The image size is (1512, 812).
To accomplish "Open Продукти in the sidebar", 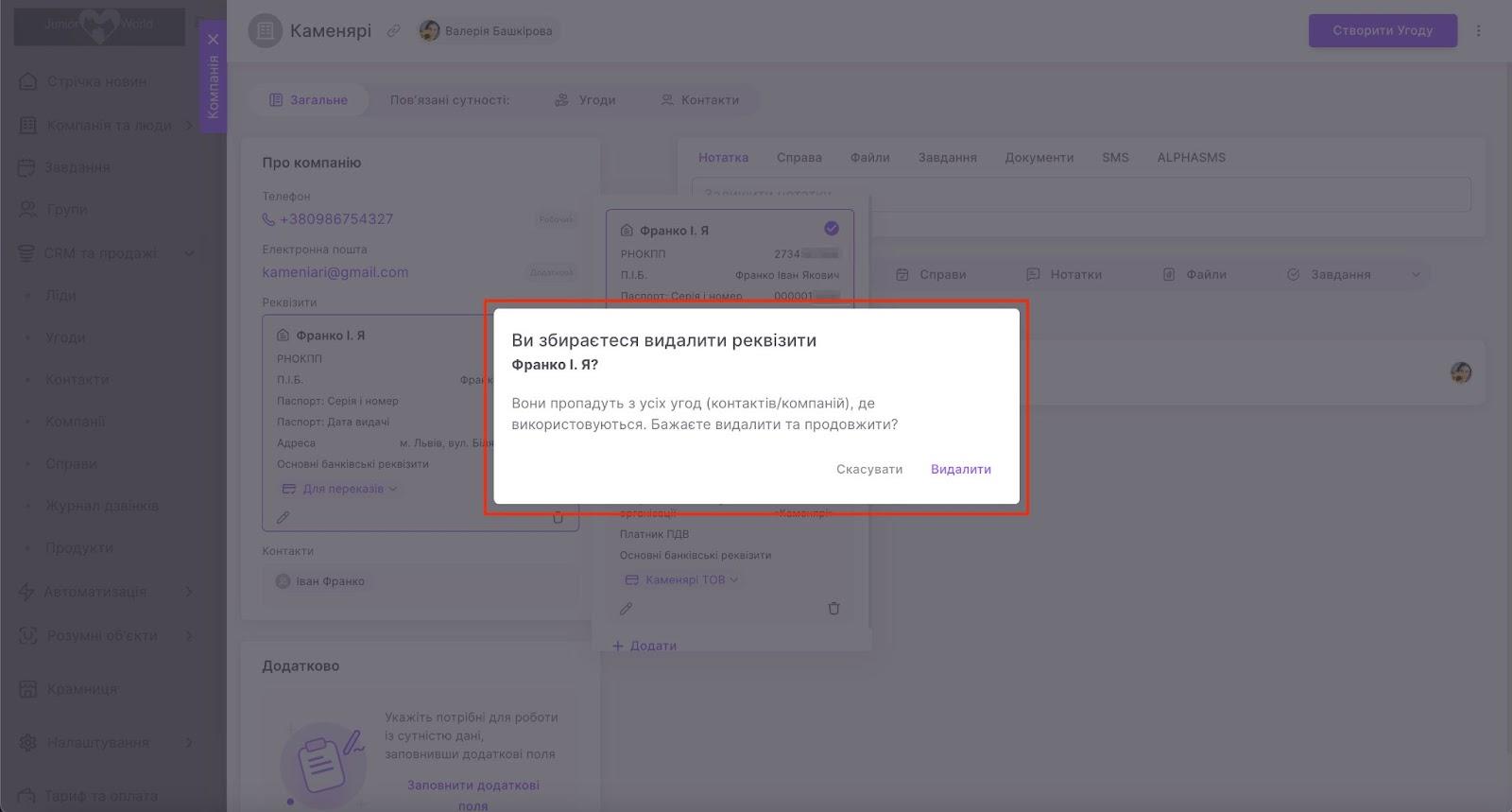I will [79, 547].
